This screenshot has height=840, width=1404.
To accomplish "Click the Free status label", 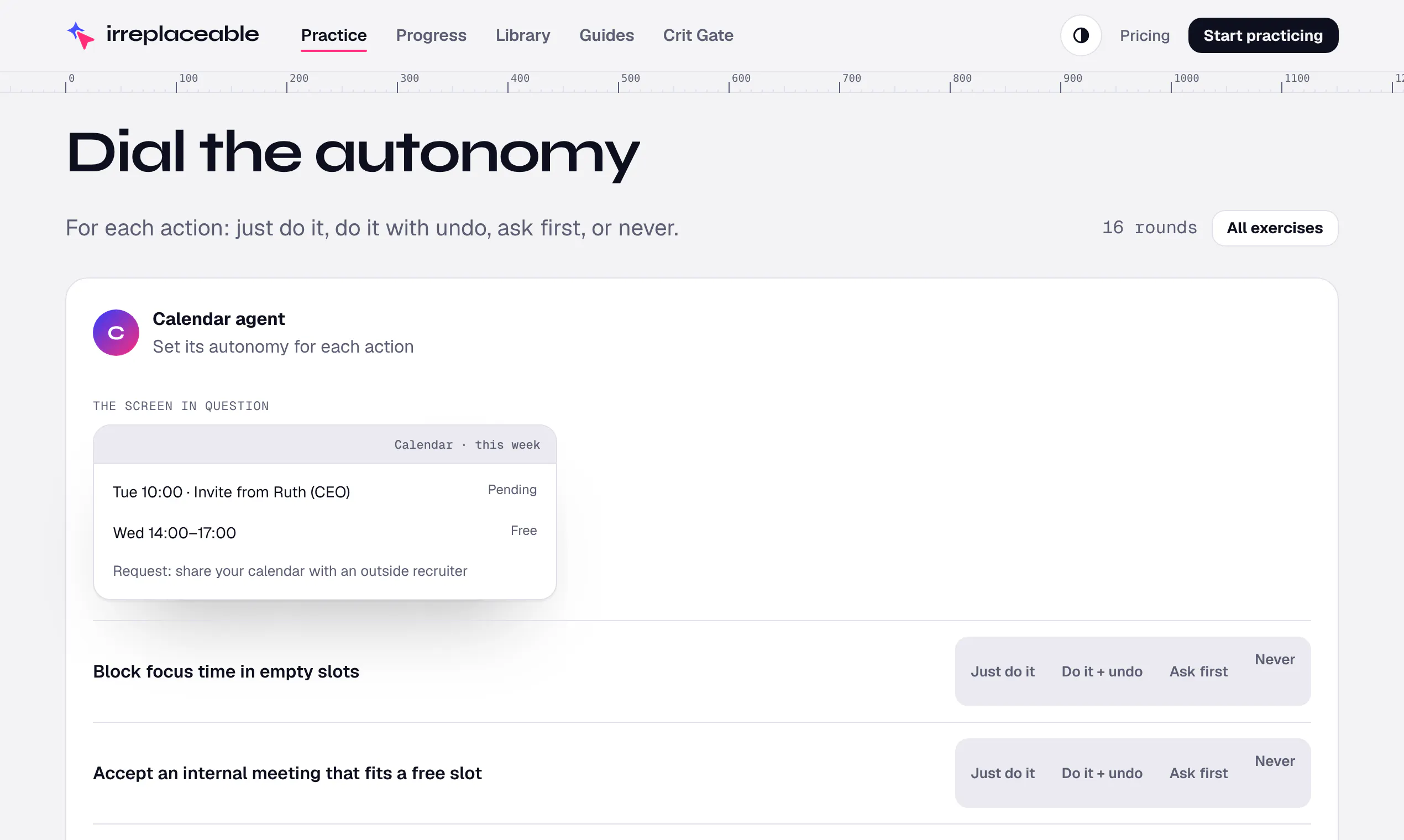I will [x=523, y=531].
